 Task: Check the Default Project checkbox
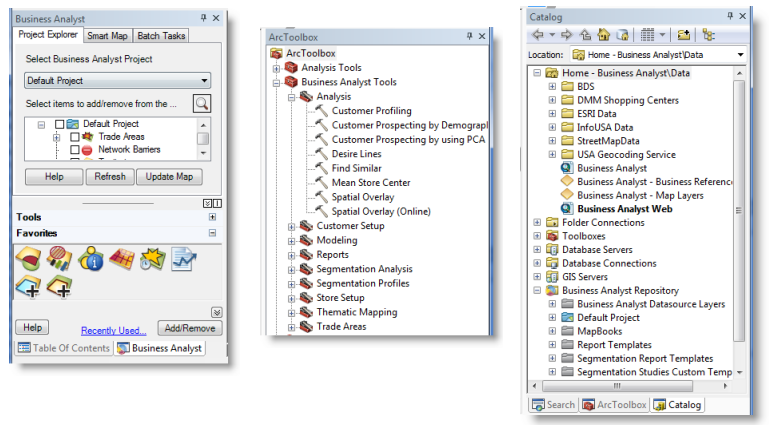point(60,124)
